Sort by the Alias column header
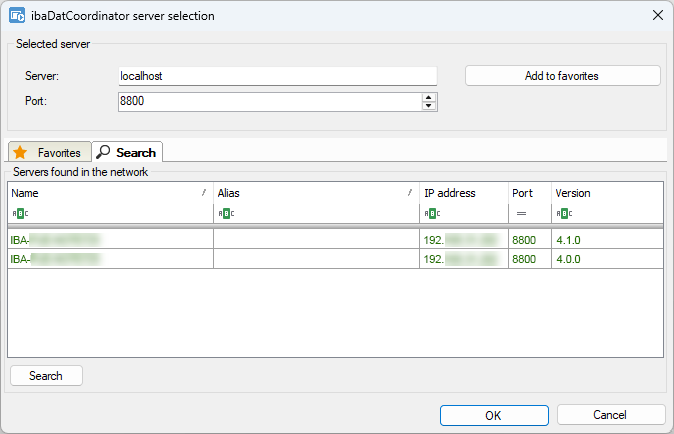674x434 pixels. tap(316, 193)
